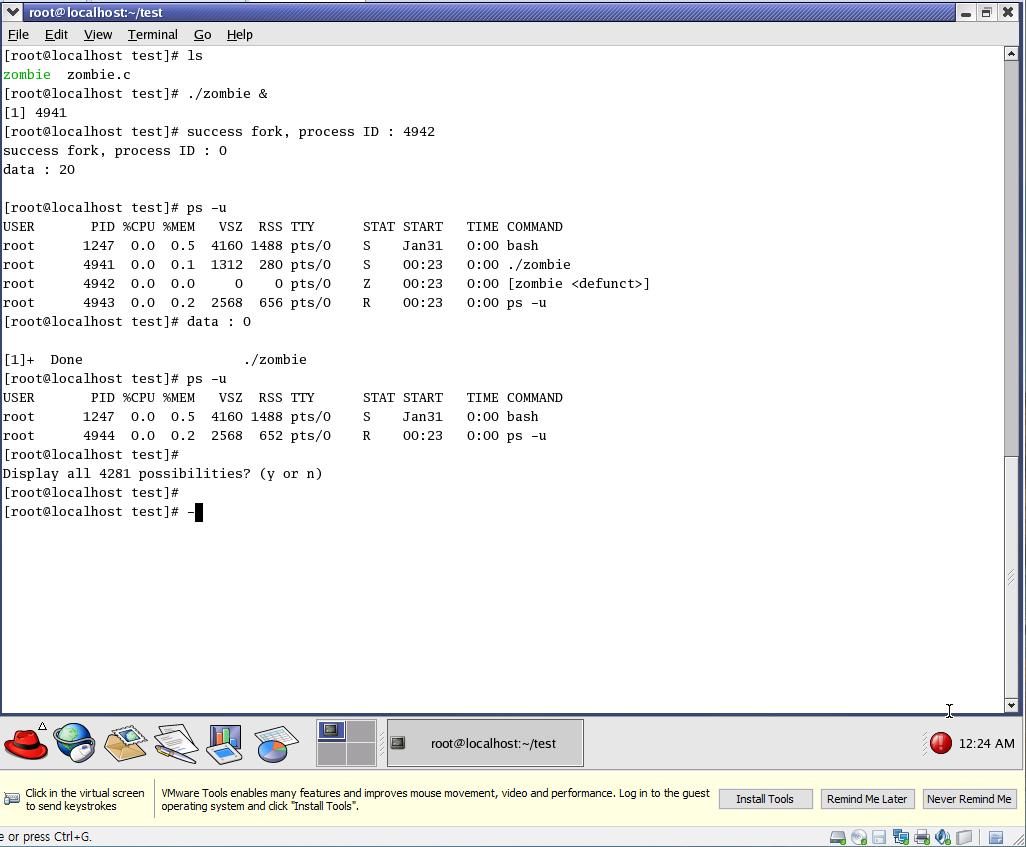The image size is (1026, 847).
Task: Click the Remind Me Later button
Action: tap(866, 799)
